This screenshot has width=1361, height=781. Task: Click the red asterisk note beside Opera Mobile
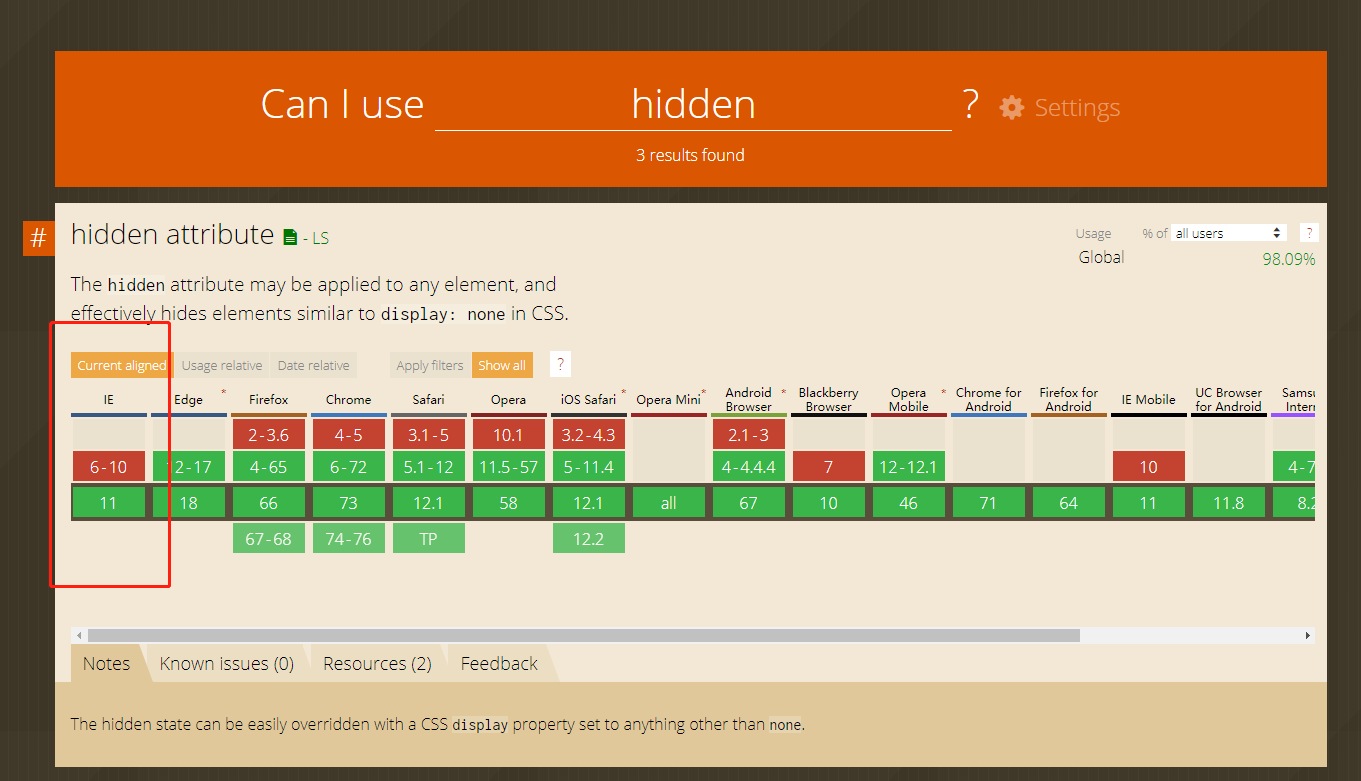tap(943, 392)
